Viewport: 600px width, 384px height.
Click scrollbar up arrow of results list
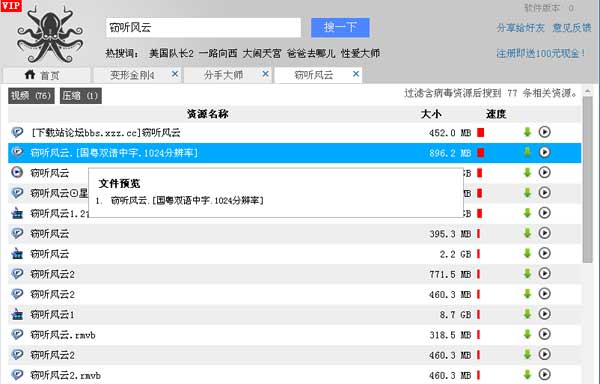587,91
